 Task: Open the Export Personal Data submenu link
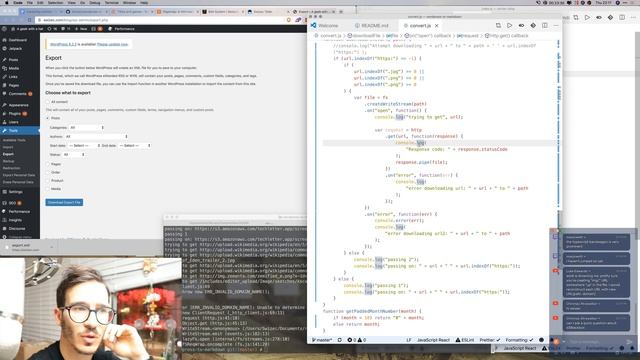19,175
